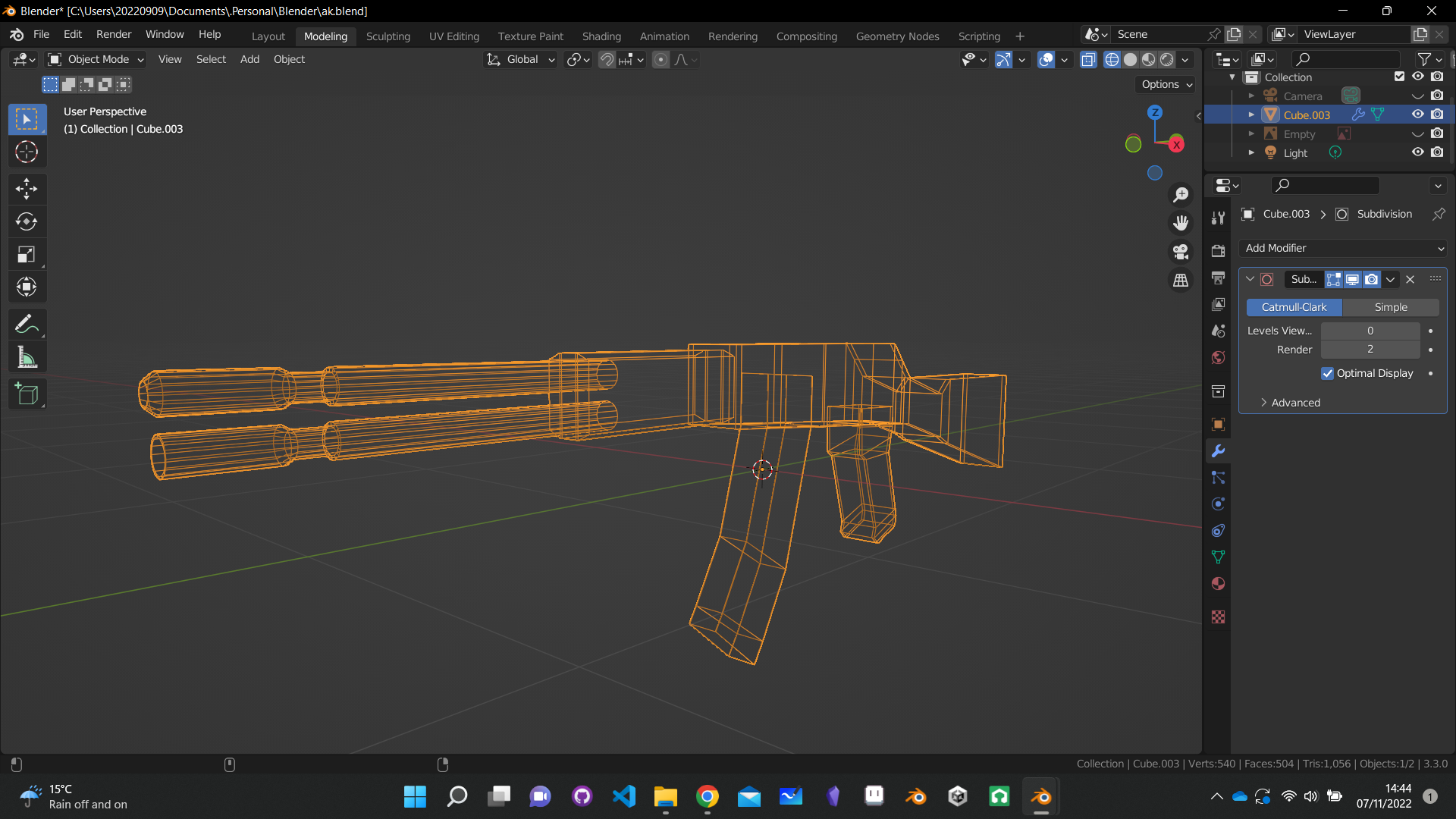Select the Annotate pencil tool

(27, 324)
